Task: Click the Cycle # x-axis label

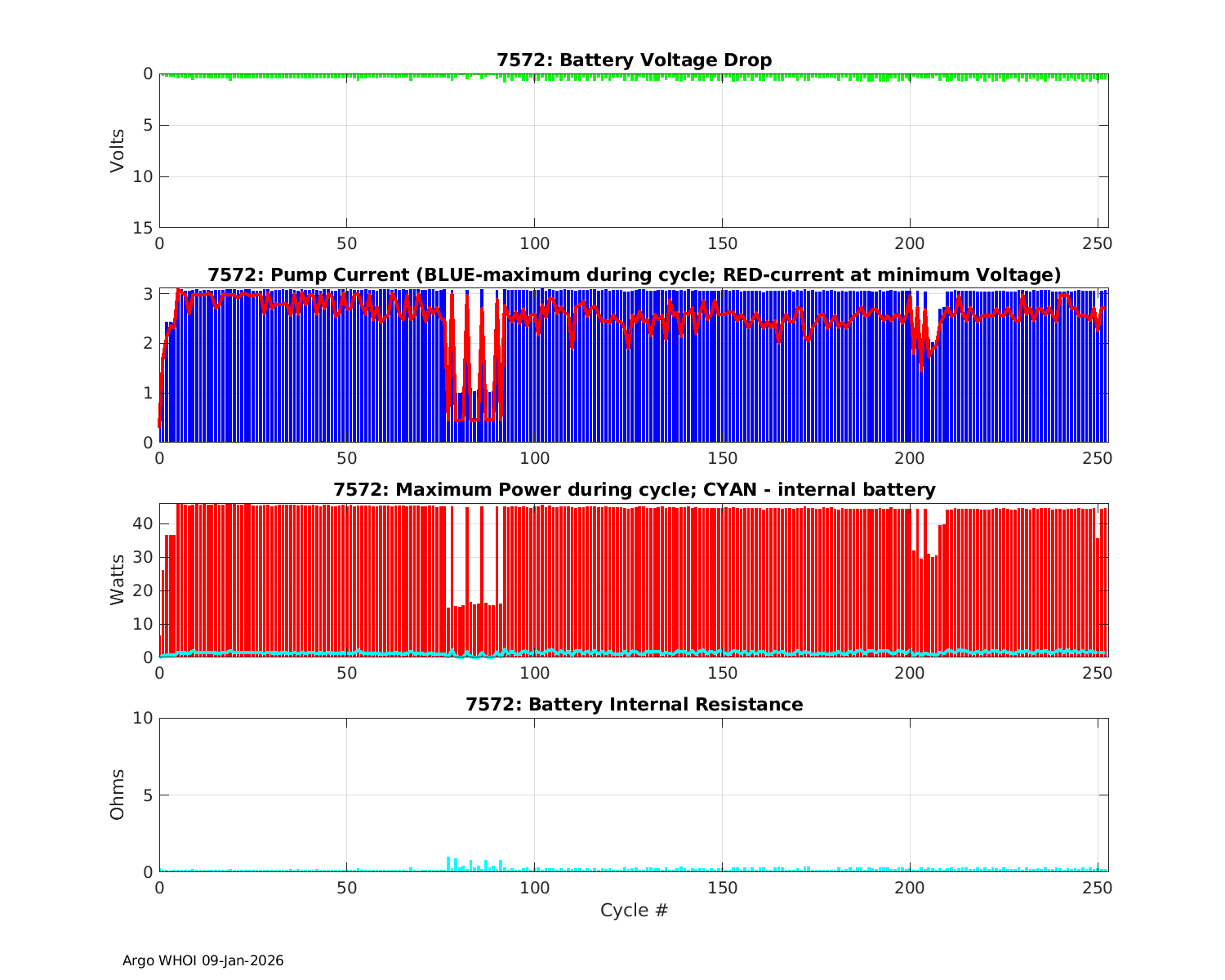Action: [x=634, y=911]
